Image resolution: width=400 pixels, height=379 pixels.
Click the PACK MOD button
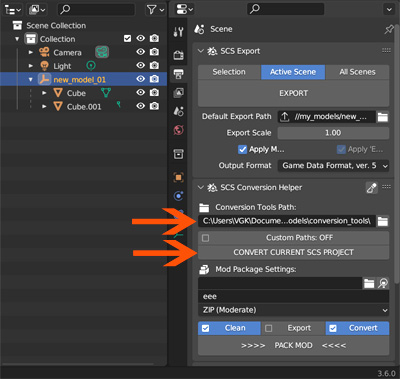(x=293, y=345)
